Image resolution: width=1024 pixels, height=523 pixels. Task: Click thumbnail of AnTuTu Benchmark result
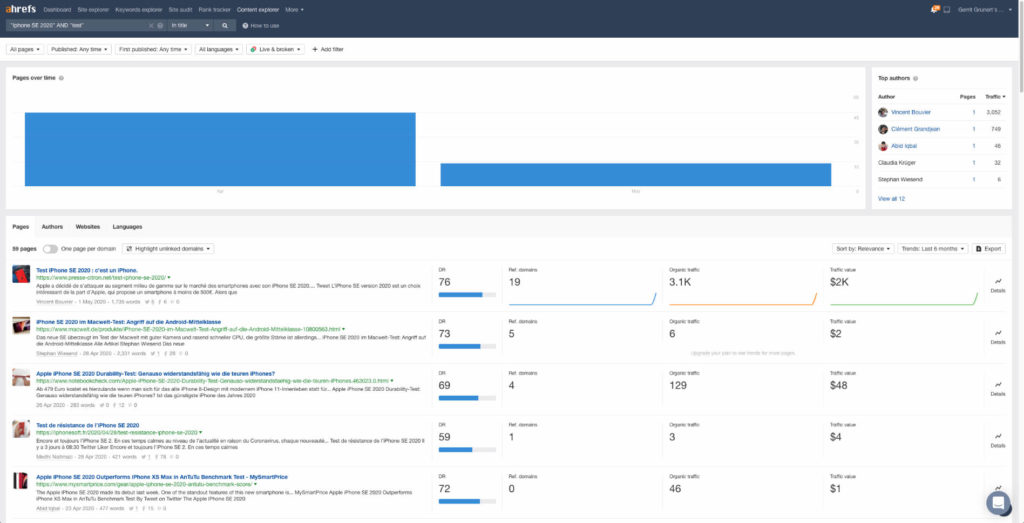point(22,481)
